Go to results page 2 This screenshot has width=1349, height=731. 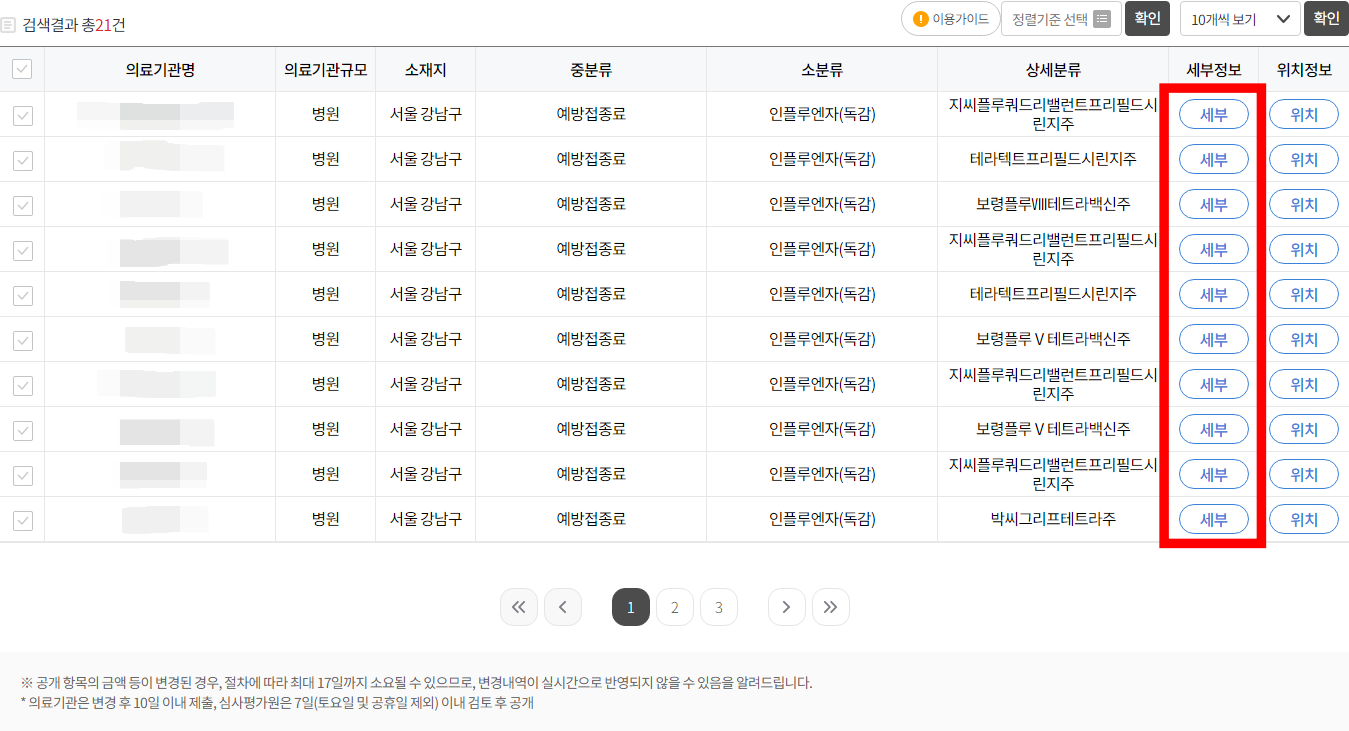click(x=674, y=607)
